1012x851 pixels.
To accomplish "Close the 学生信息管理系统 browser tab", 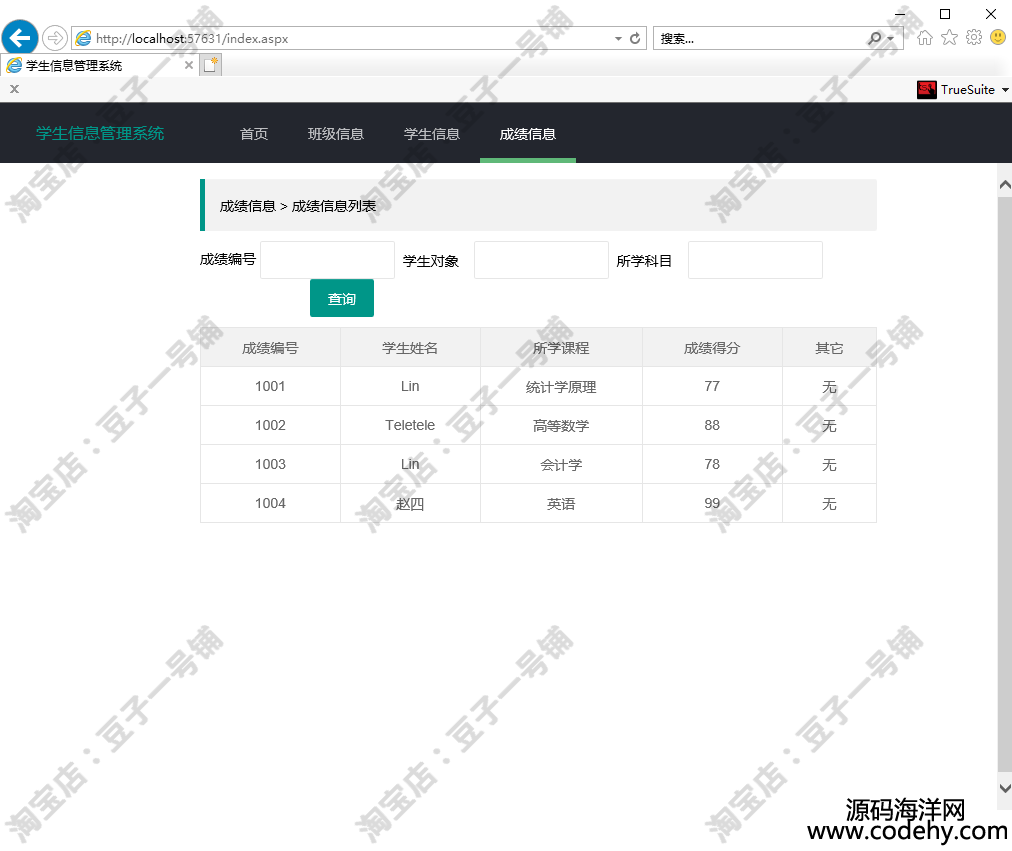I will tap(188, 65).
